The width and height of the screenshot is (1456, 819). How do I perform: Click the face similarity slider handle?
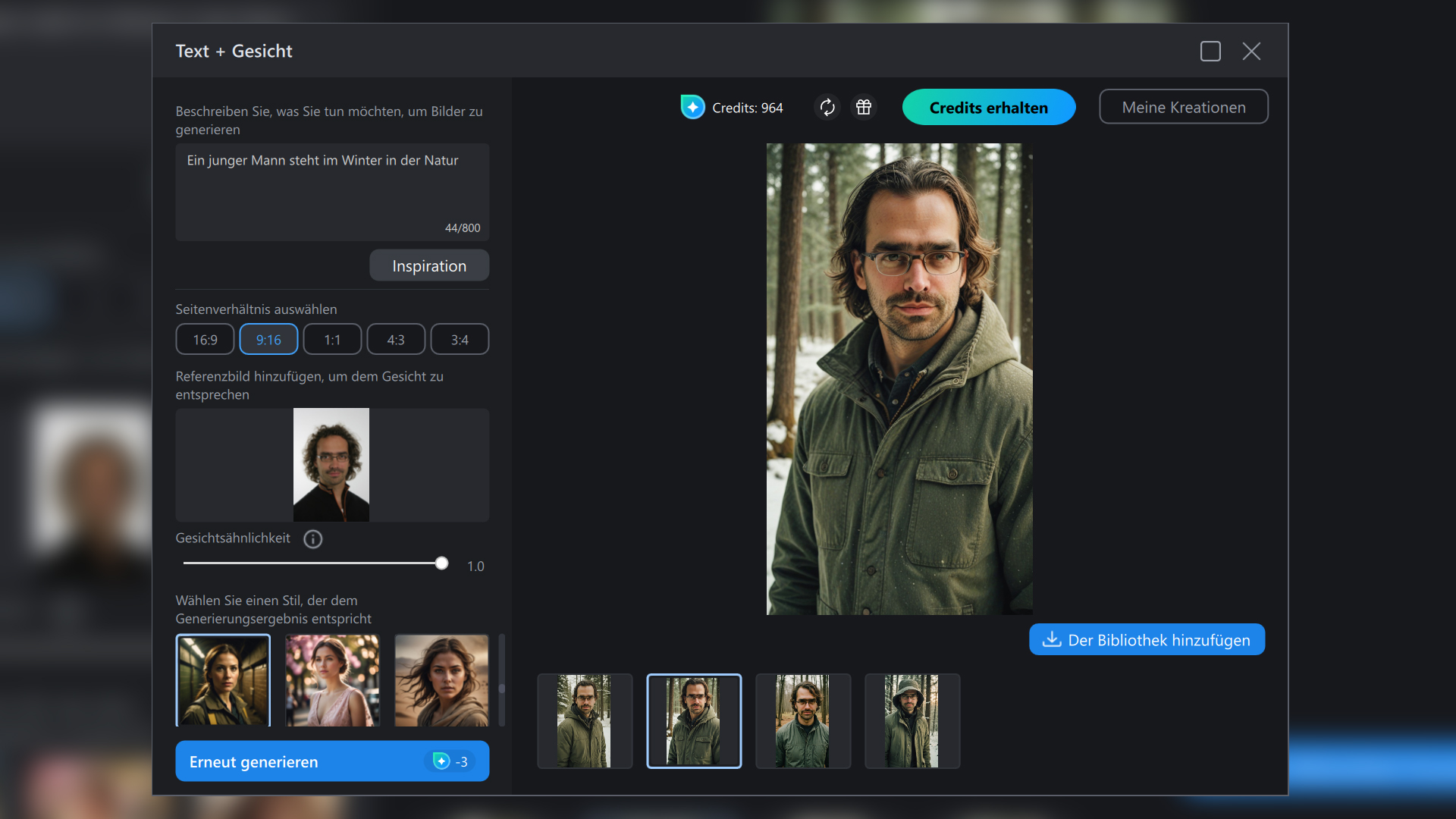(x=441, y=563)
